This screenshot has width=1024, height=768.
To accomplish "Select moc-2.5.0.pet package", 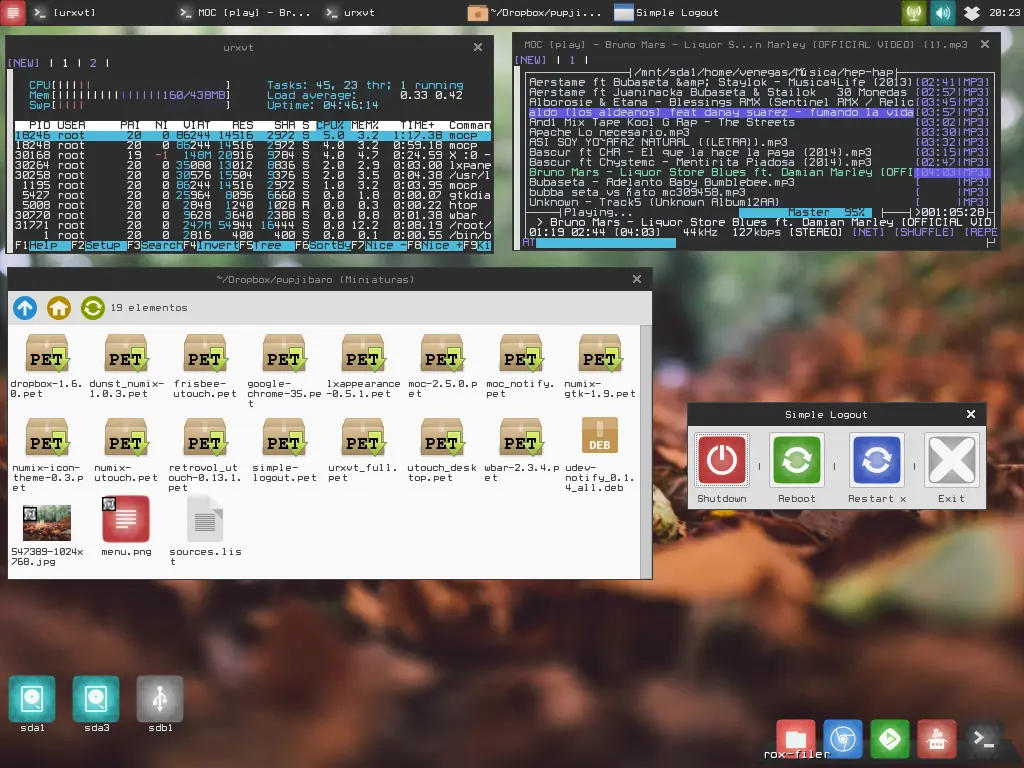I will [x=442, y=366].
